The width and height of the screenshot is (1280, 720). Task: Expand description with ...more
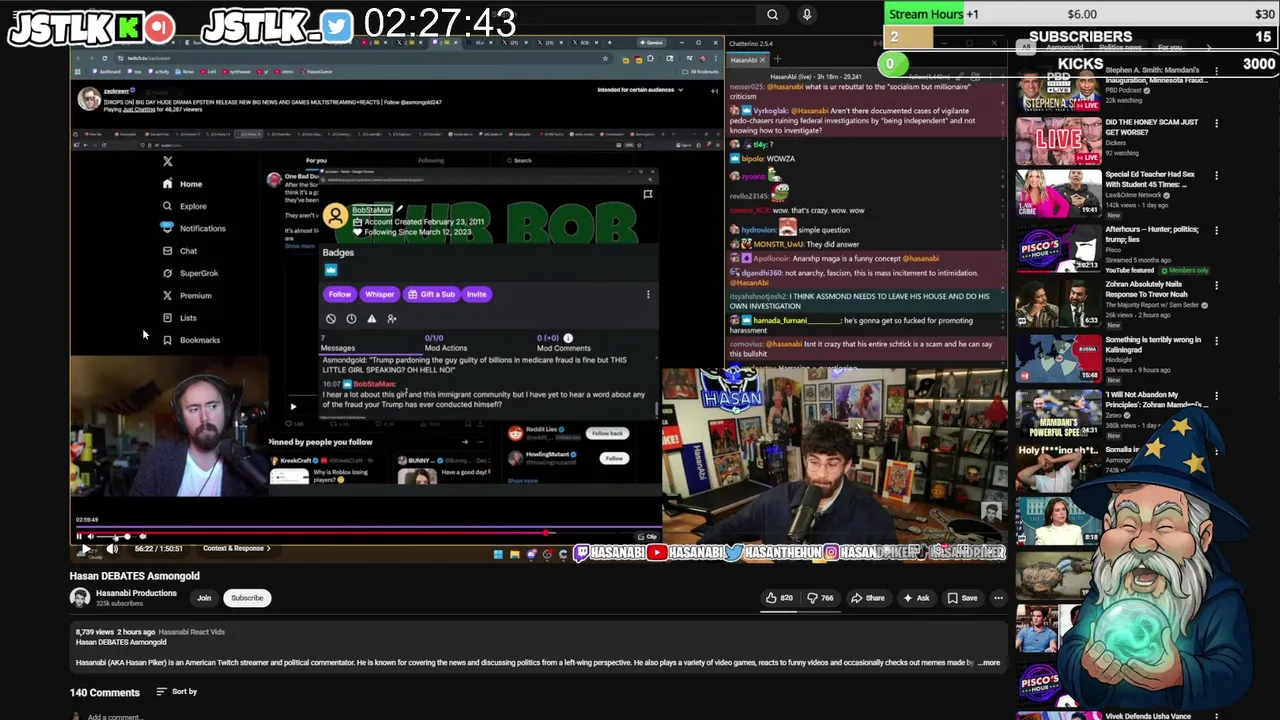[x=988, y=662]
